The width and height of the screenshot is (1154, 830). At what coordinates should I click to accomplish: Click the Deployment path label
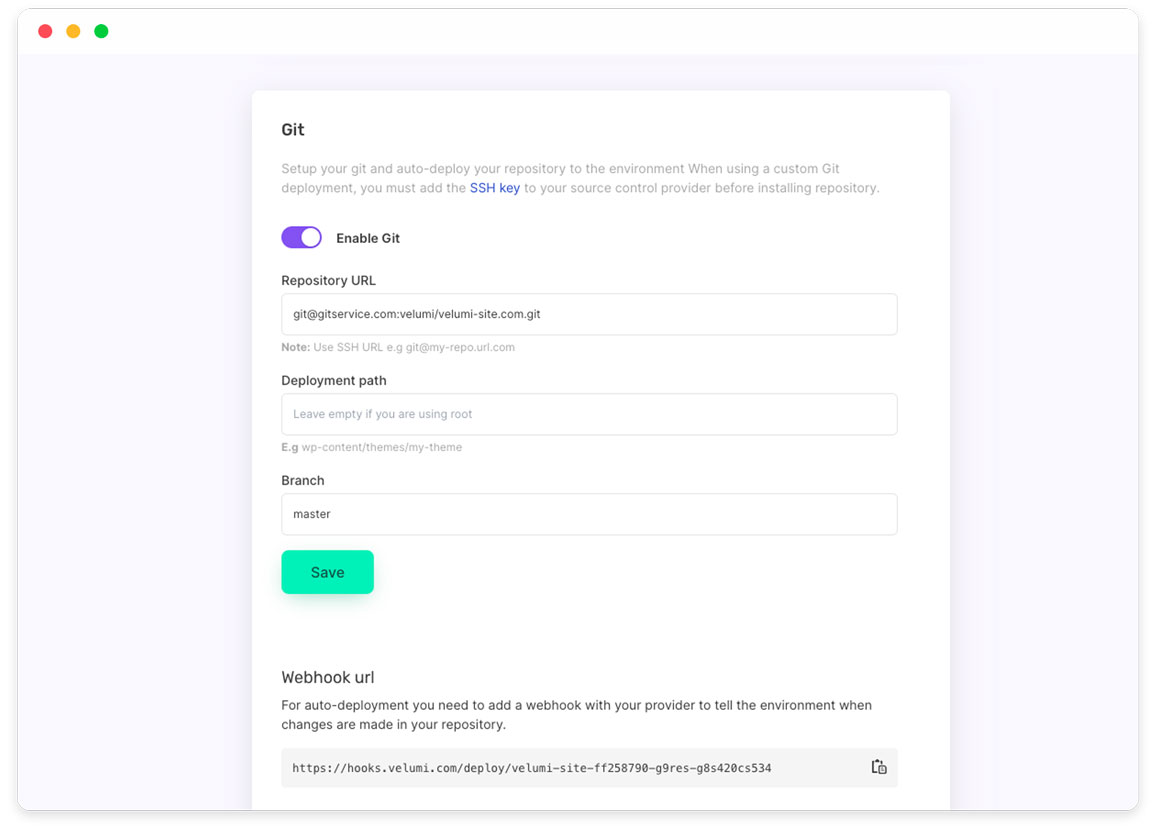pyautogui.click(x=333, y=380)
